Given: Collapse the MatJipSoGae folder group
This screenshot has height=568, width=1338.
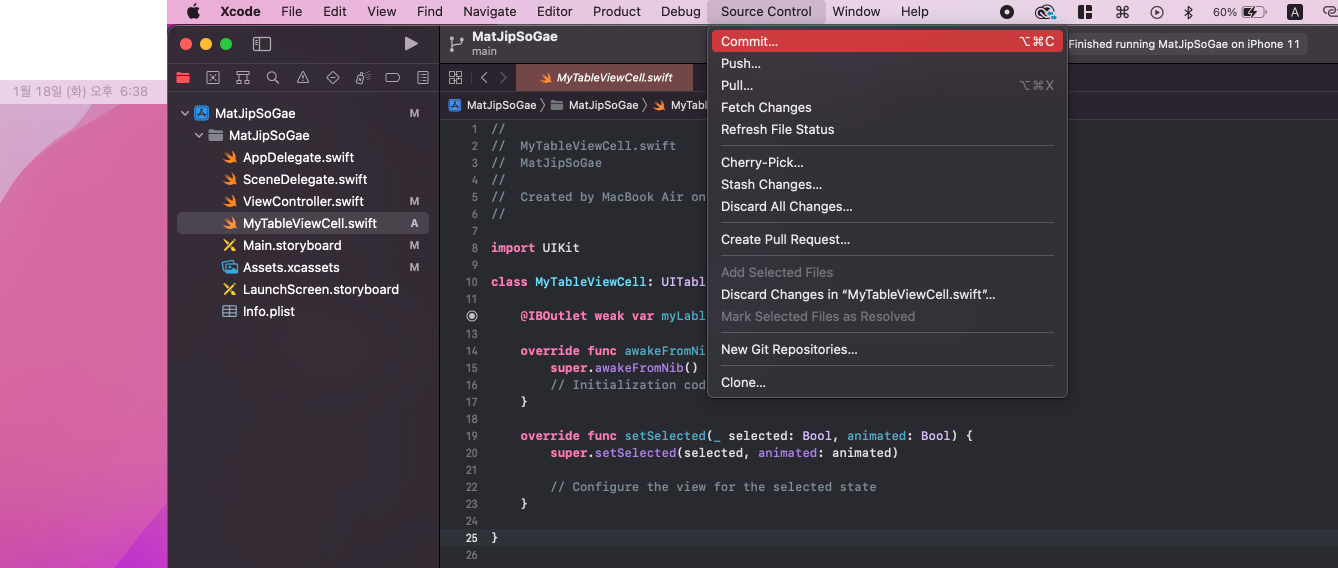Looking at the screenshot, I should click(x=199, y=135).
